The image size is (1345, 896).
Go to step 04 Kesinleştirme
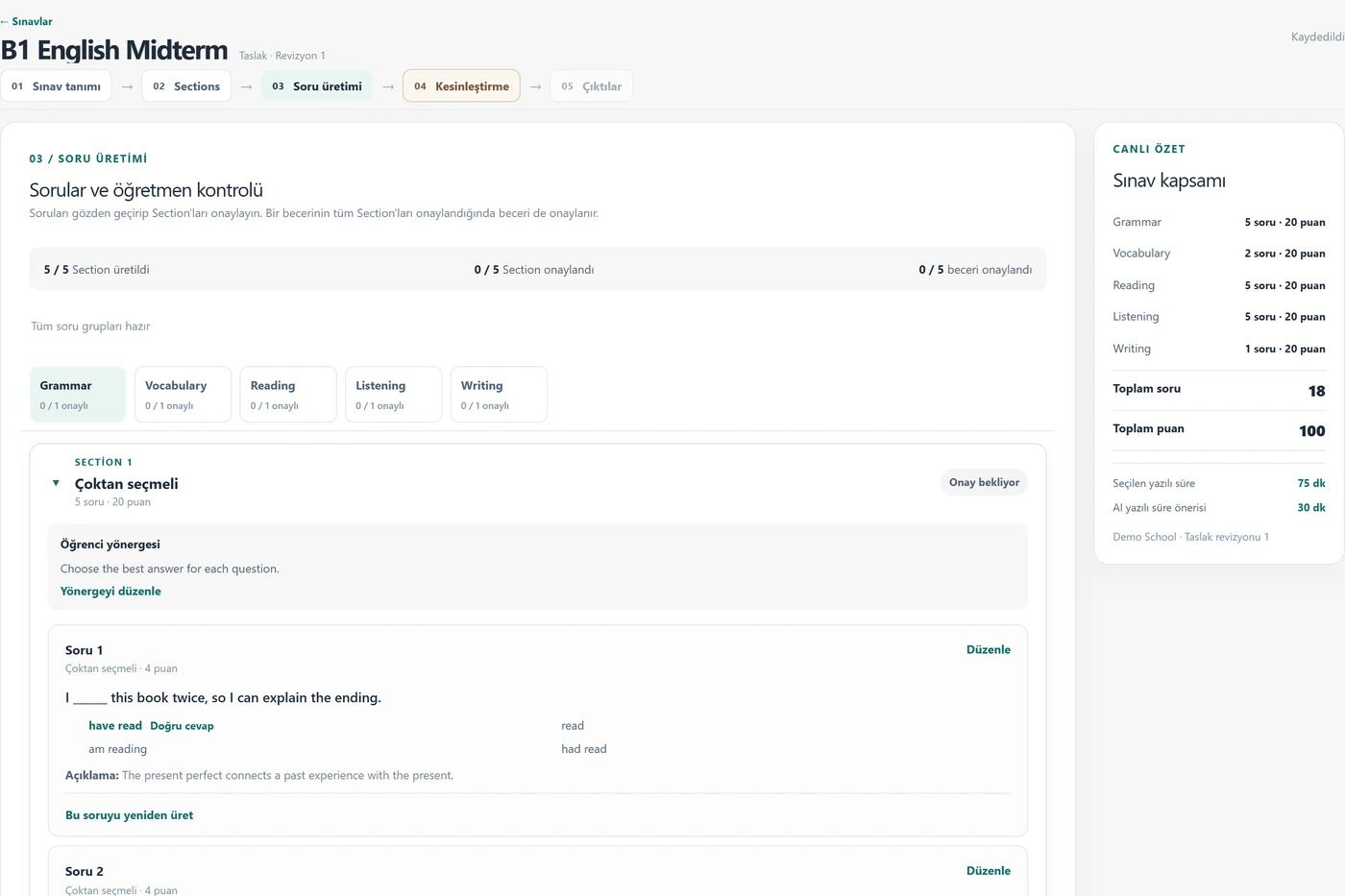coord(461,85)
